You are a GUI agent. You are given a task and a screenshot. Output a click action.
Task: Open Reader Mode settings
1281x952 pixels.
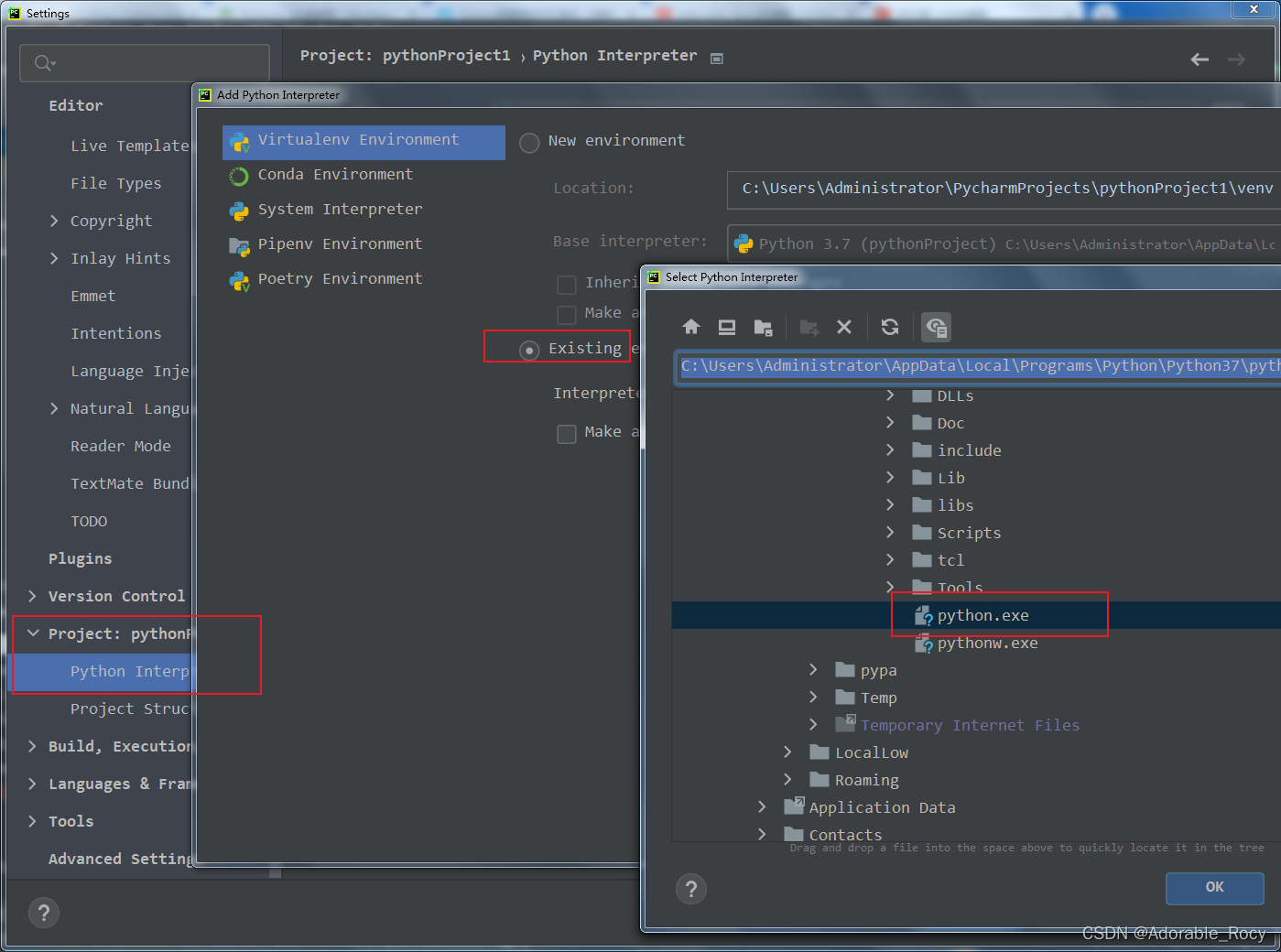120,446
